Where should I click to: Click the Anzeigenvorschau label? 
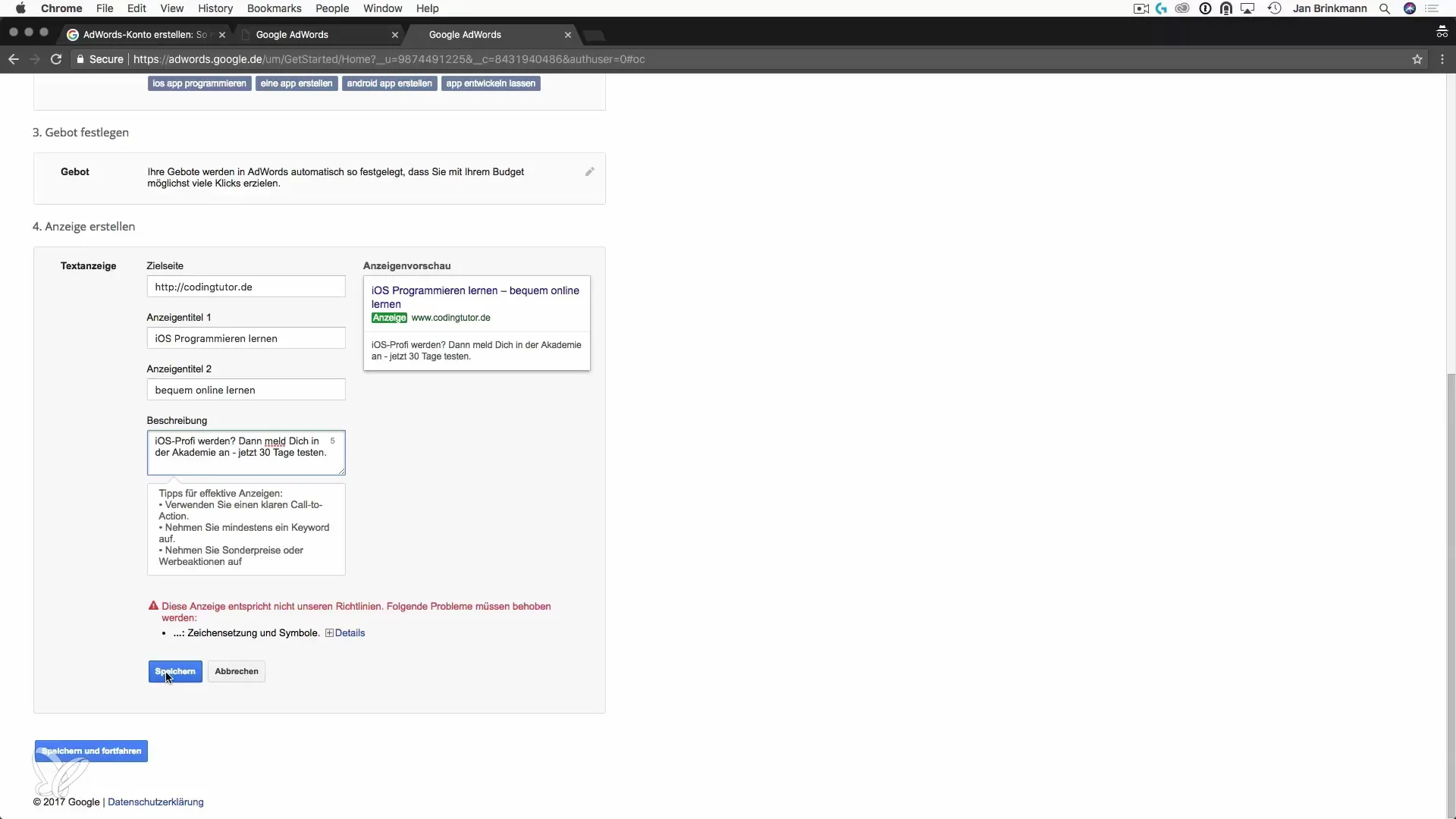tap(406, 266)
